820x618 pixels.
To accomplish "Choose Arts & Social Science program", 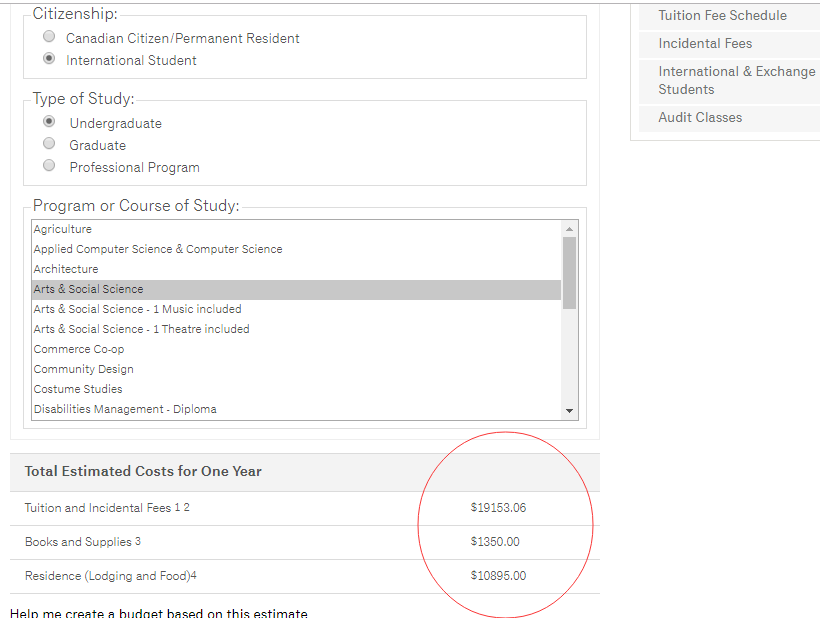I will (88, 289).
